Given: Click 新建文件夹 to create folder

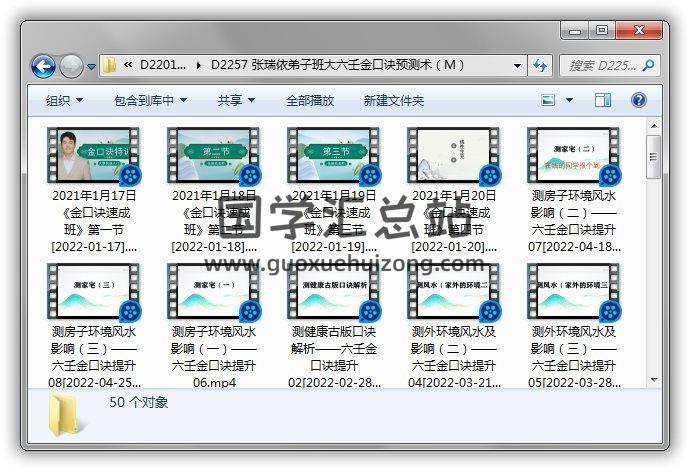Looking at the screenshot, I should tap(393, 100).
